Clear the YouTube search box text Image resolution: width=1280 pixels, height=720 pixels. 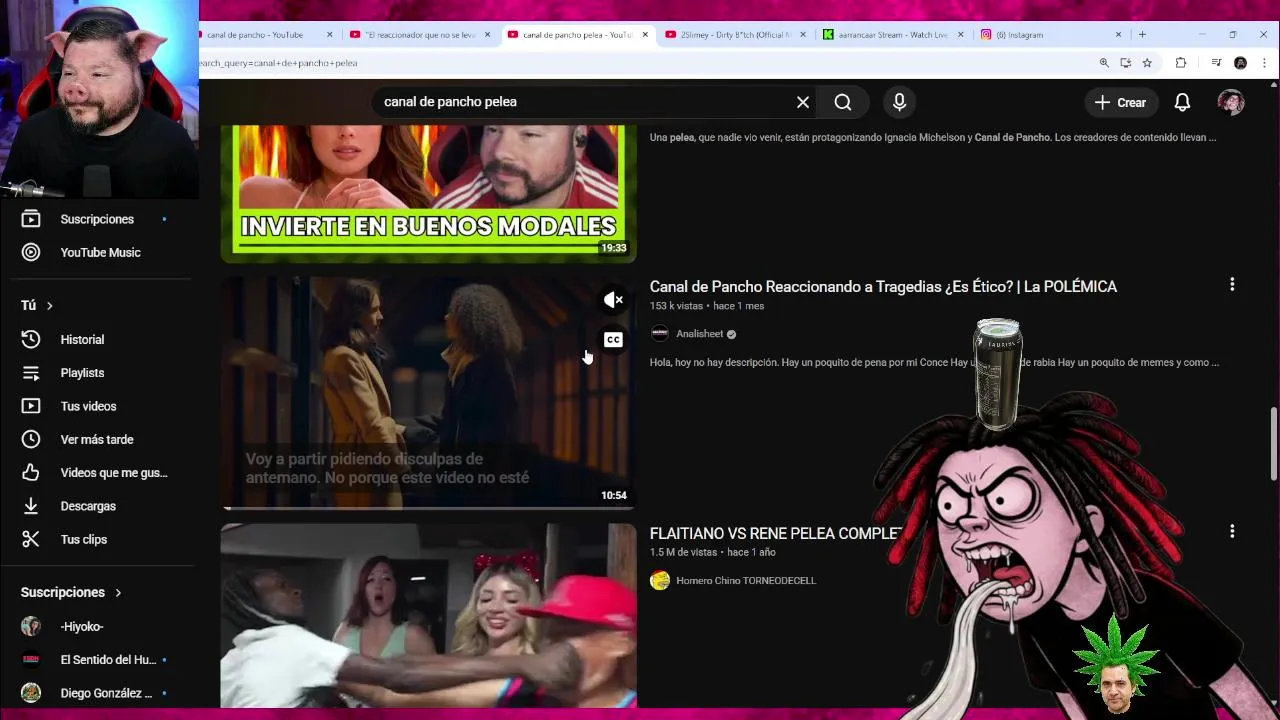coord(802,102)
